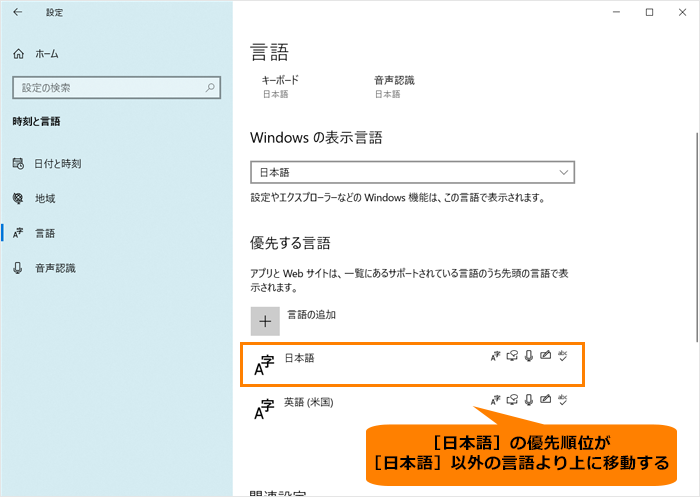Click the A字 icon beside 日本語
Screen dimensions: 700x497
[x=264, y=365]
